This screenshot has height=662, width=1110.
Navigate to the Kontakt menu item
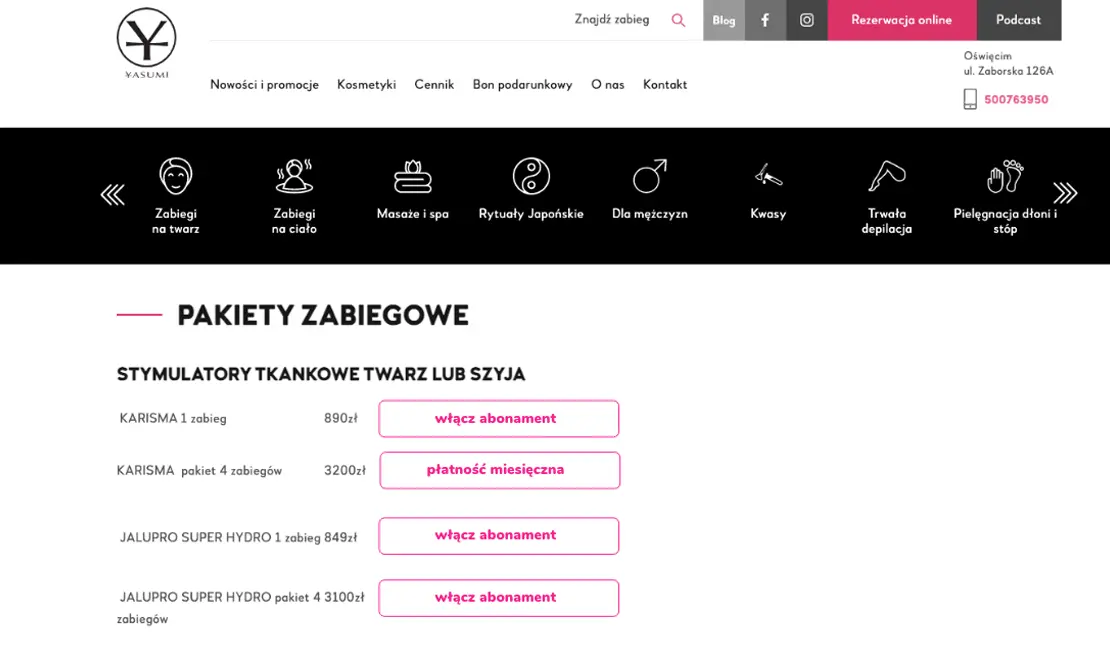point(664,85)
